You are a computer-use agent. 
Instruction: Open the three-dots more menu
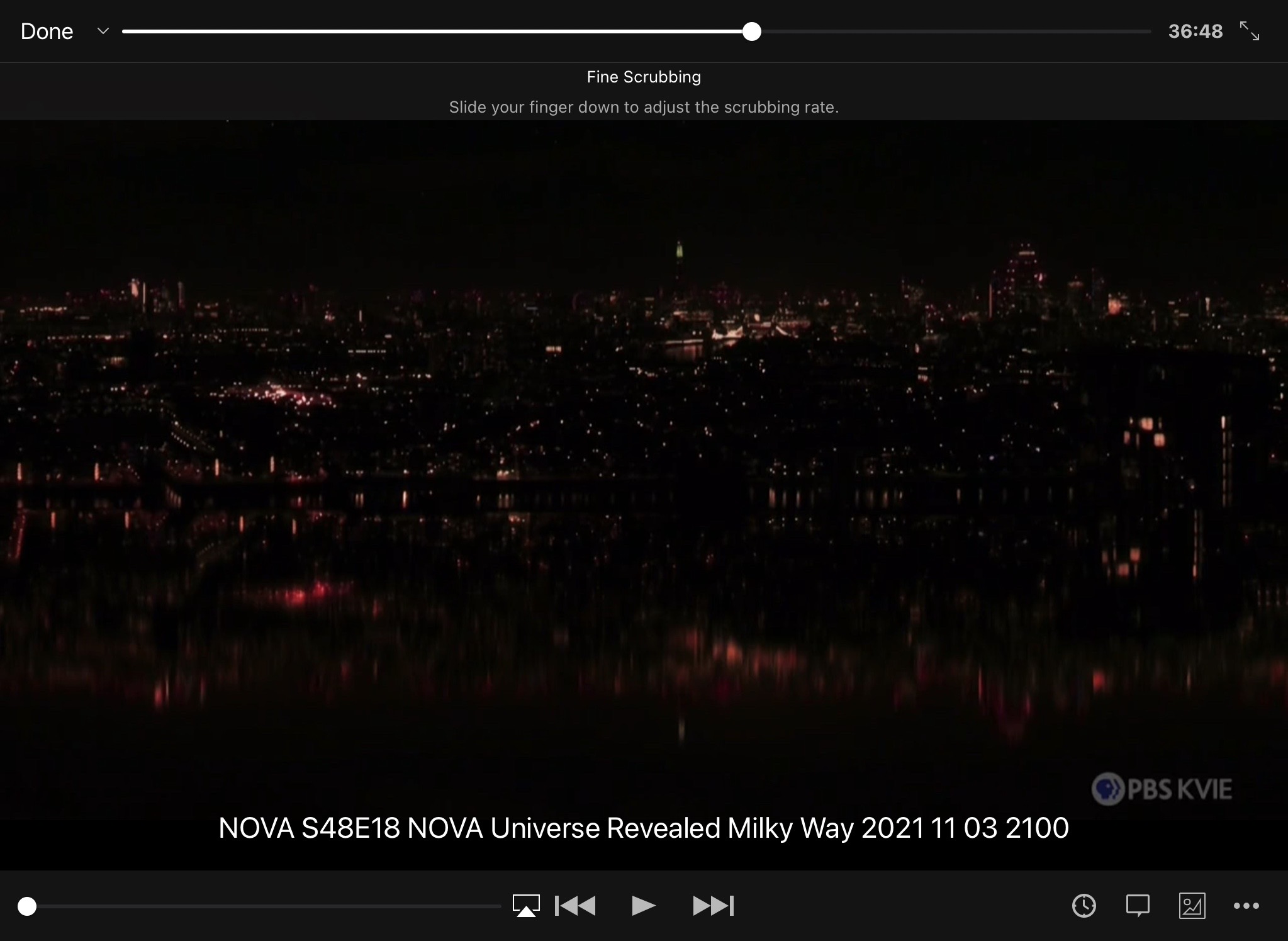[x=1246, y=906]
